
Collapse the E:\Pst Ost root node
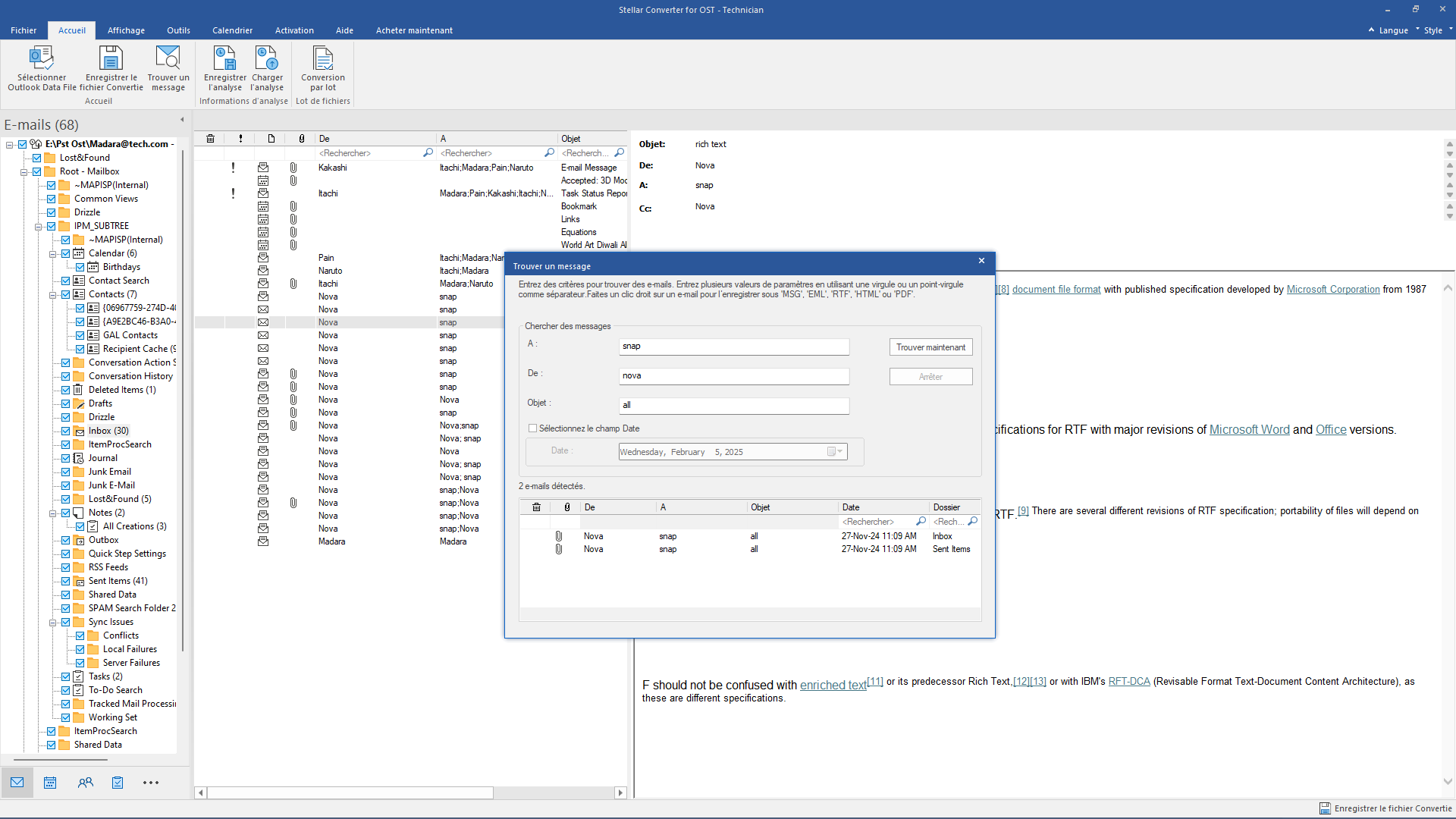[x=9, y=144]
